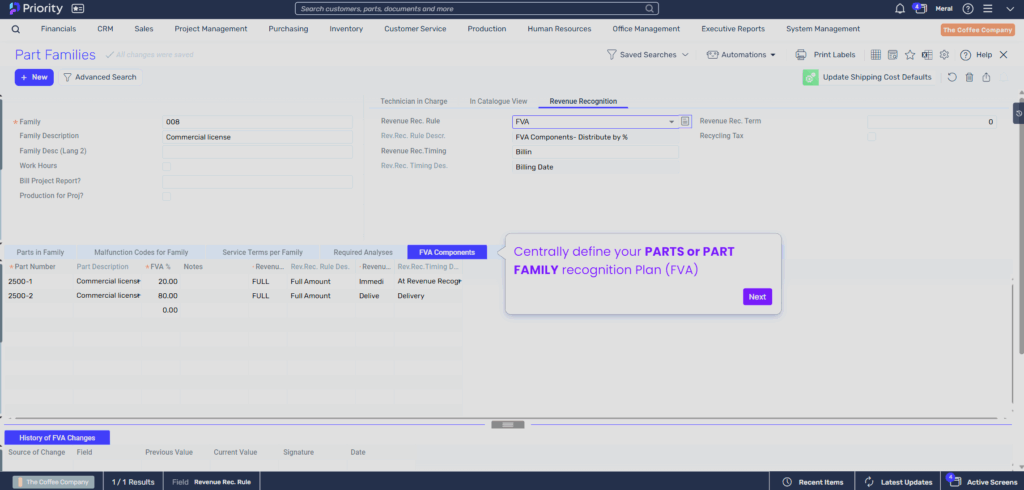Click the Bill Project Report? field
The height and width of the screenshot is (490, 1024).
(257, 182)
